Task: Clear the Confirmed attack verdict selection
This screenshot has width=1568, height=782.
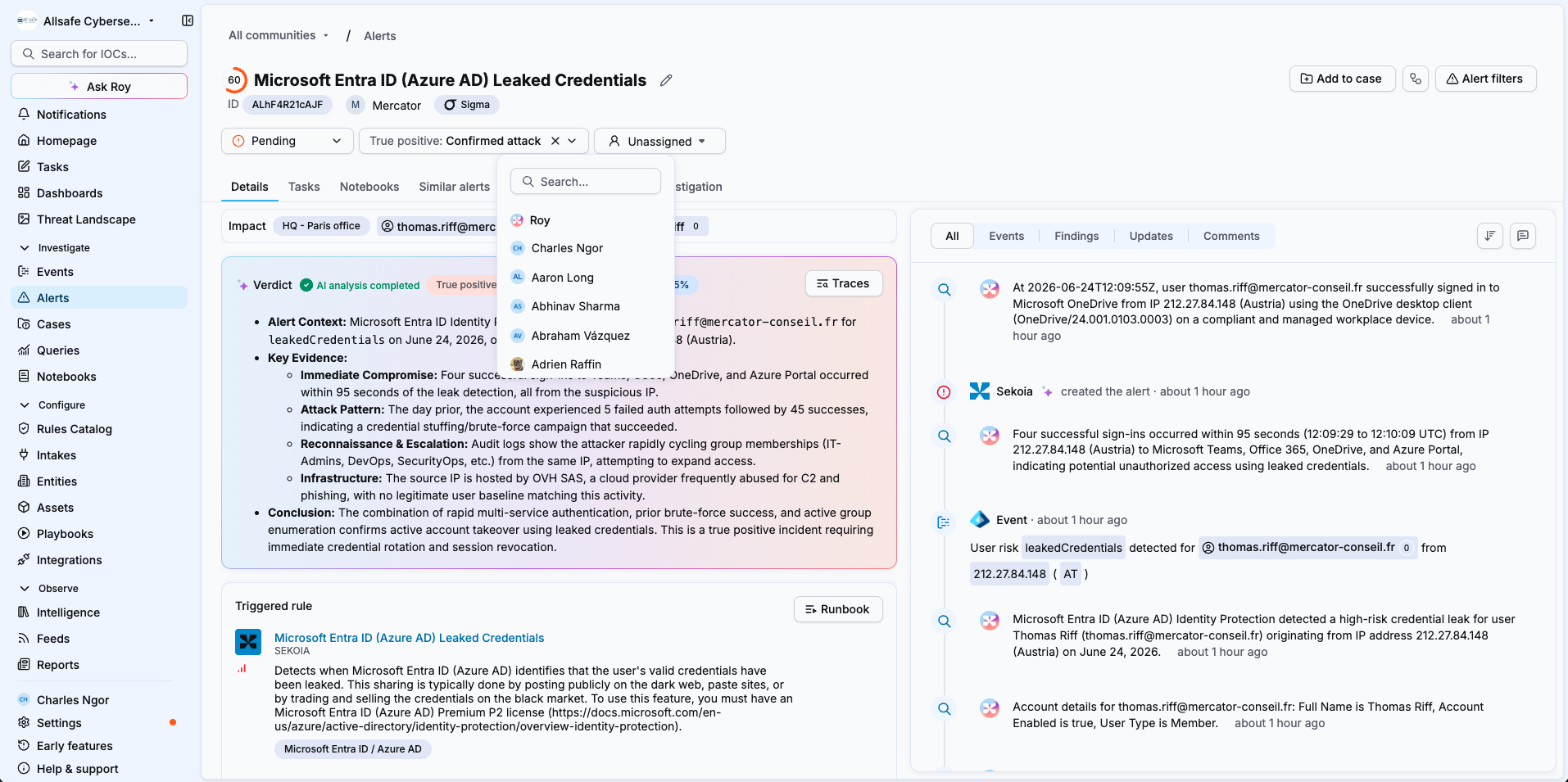Action: [x=555, y=141]
